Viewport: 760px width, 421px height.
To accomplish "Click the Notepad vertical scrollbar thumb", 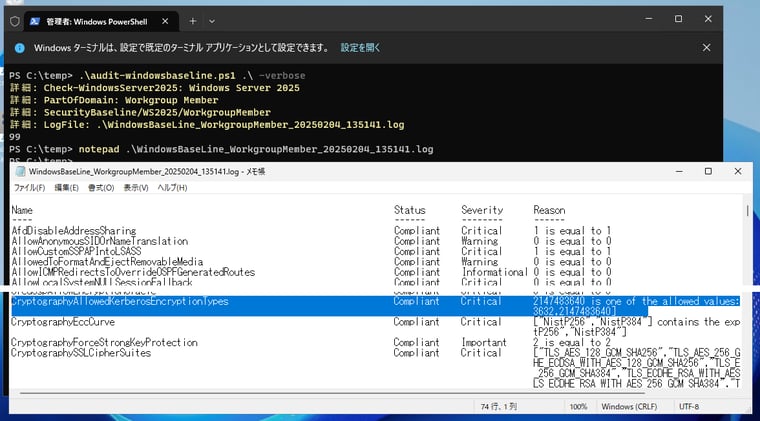I will click(747, 211).
